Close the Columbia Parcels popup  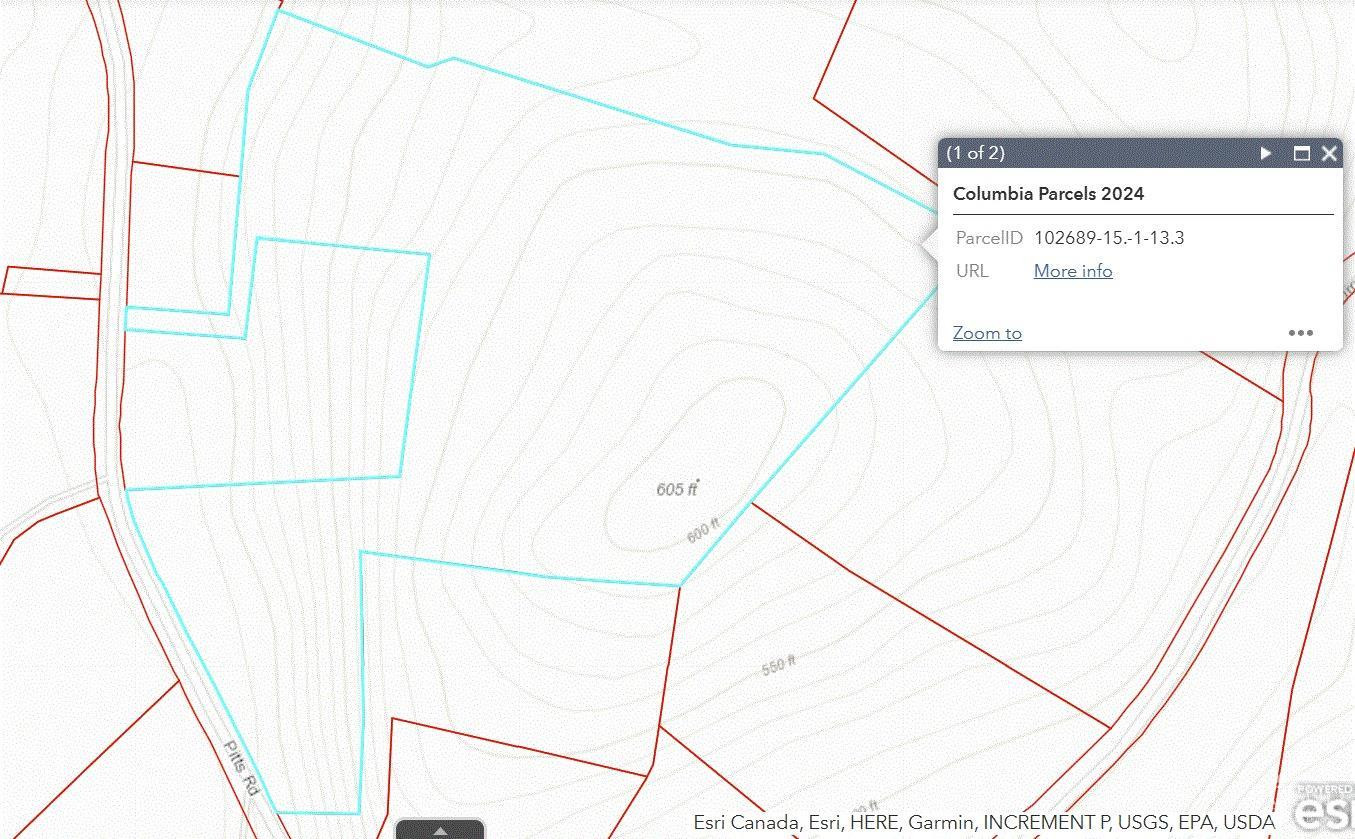(x=1329, y=153)
